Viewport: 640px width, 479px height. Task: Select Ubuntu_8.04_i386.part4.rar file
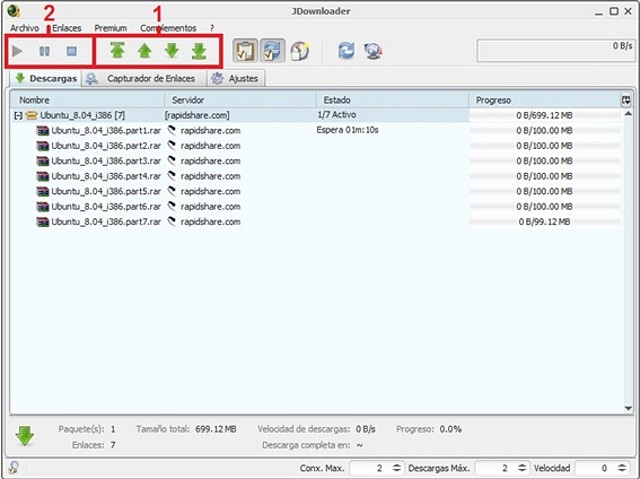[106, 176]
